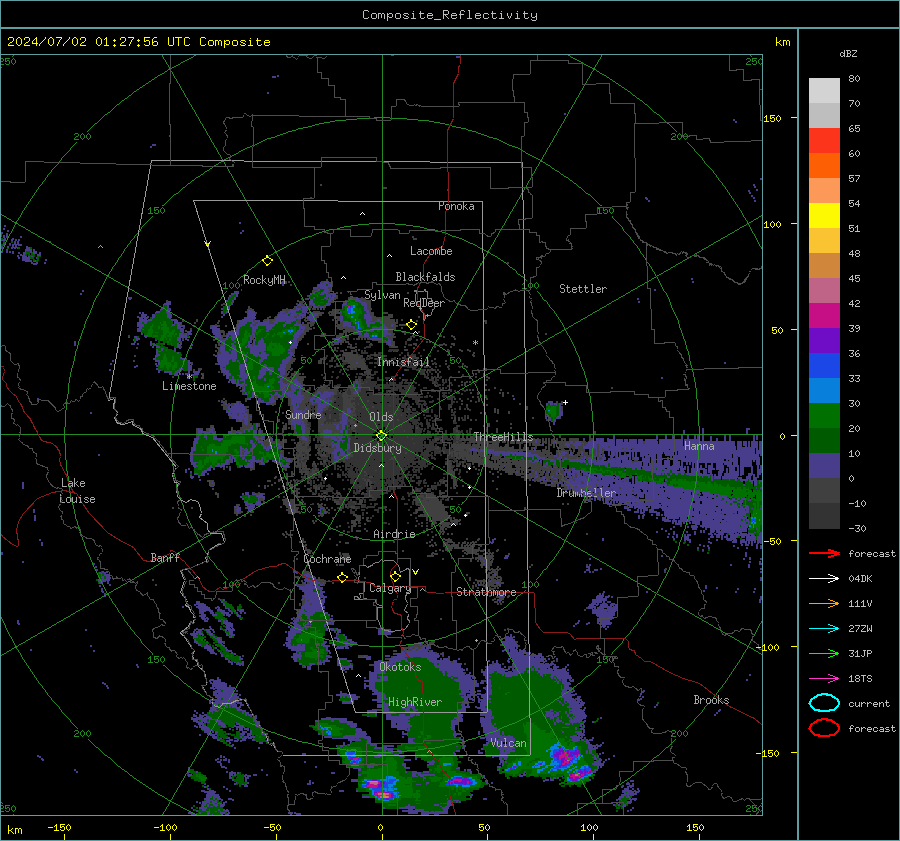Click the 04DK text in the legend
This screenshot has height=841, width=900.
[860, 579]
